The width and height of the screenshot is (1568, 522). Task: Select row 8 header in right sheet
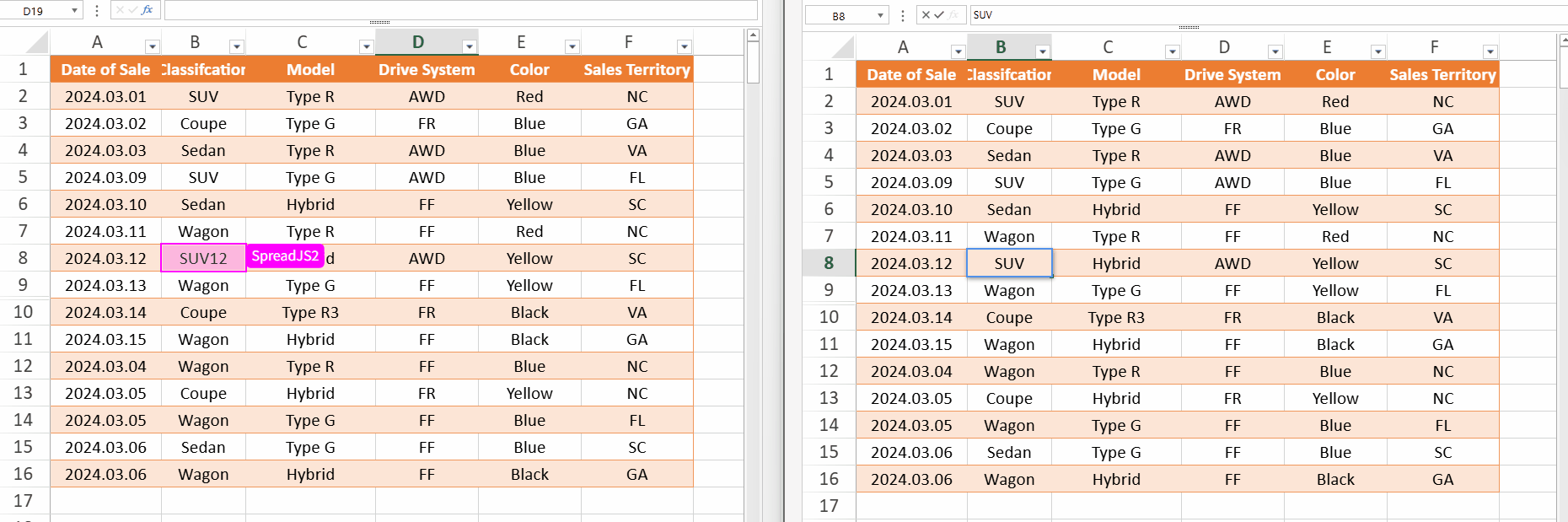pyautogui.click(x=829, y=263)
